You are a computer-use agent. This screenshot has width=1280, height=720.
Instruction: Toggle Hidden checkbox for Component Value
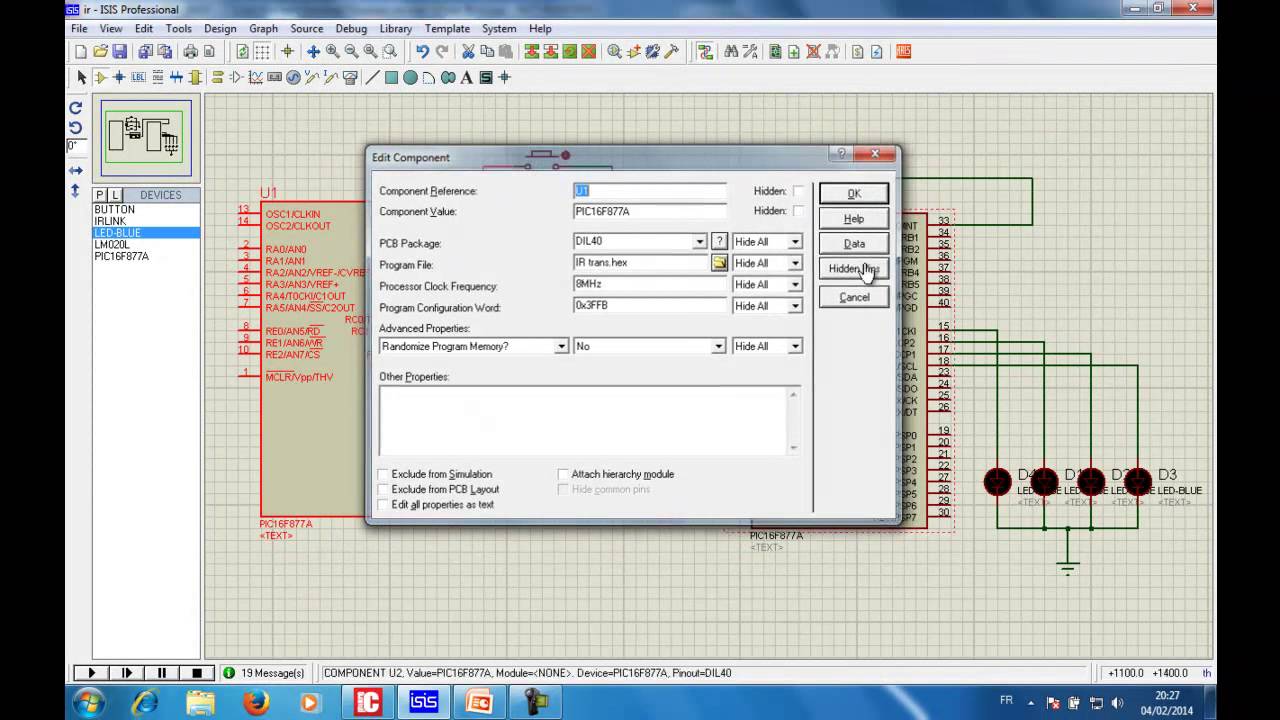point(798,211)
